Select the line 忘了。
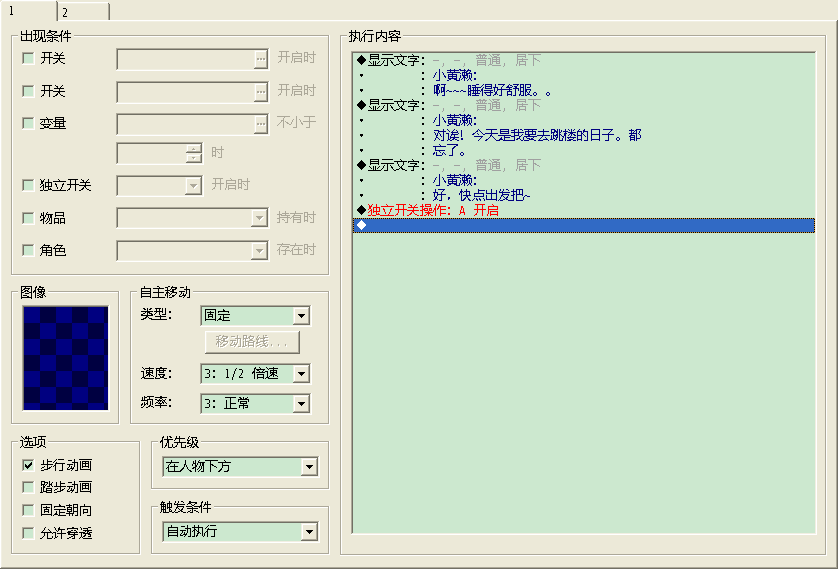838x569 pixels. 584,150
